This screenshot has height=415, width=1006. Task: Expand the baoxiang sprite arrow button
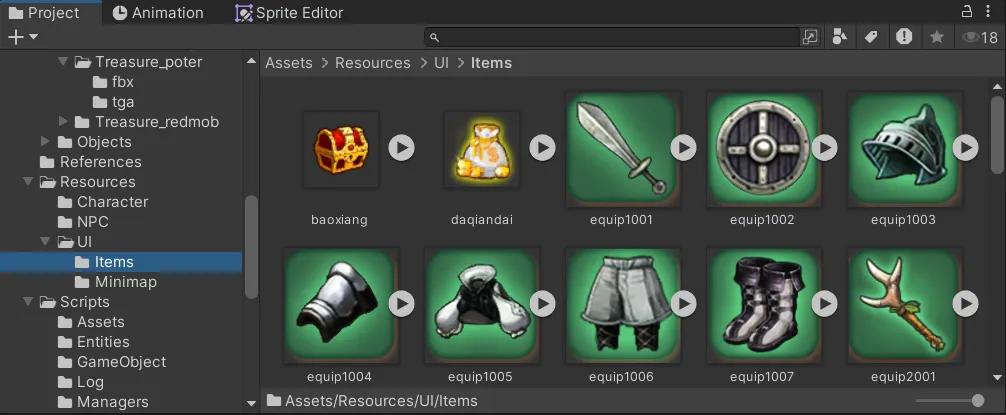(401, 148)
